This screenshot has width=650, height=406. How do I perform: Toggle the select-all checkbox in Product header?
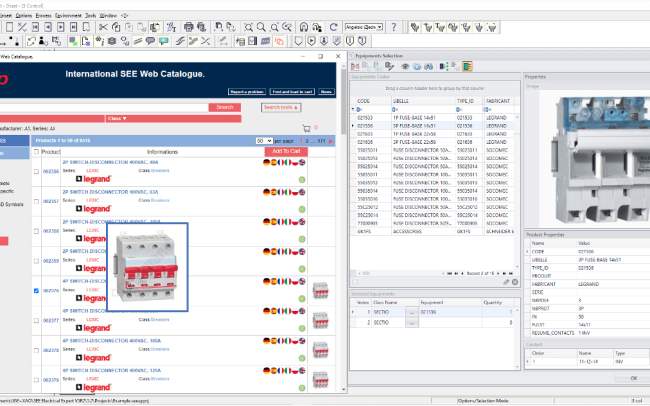coord(37,152)
